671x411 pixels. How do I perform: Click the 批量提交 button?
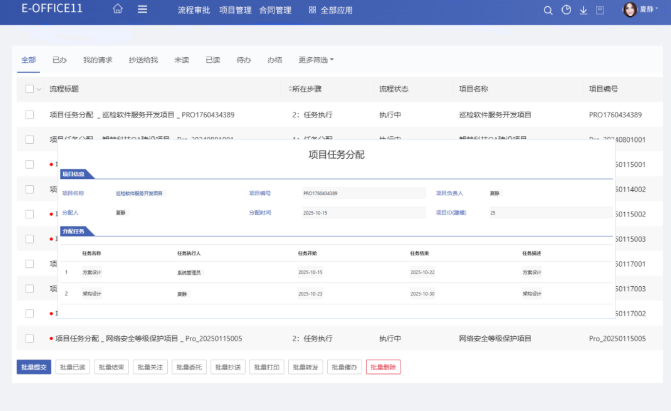(x=34, y=367)
